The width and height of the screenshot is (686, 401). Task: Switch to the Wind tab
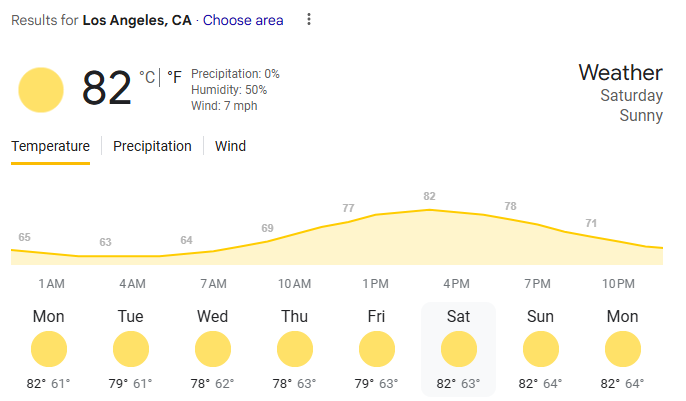pos(230,146)
